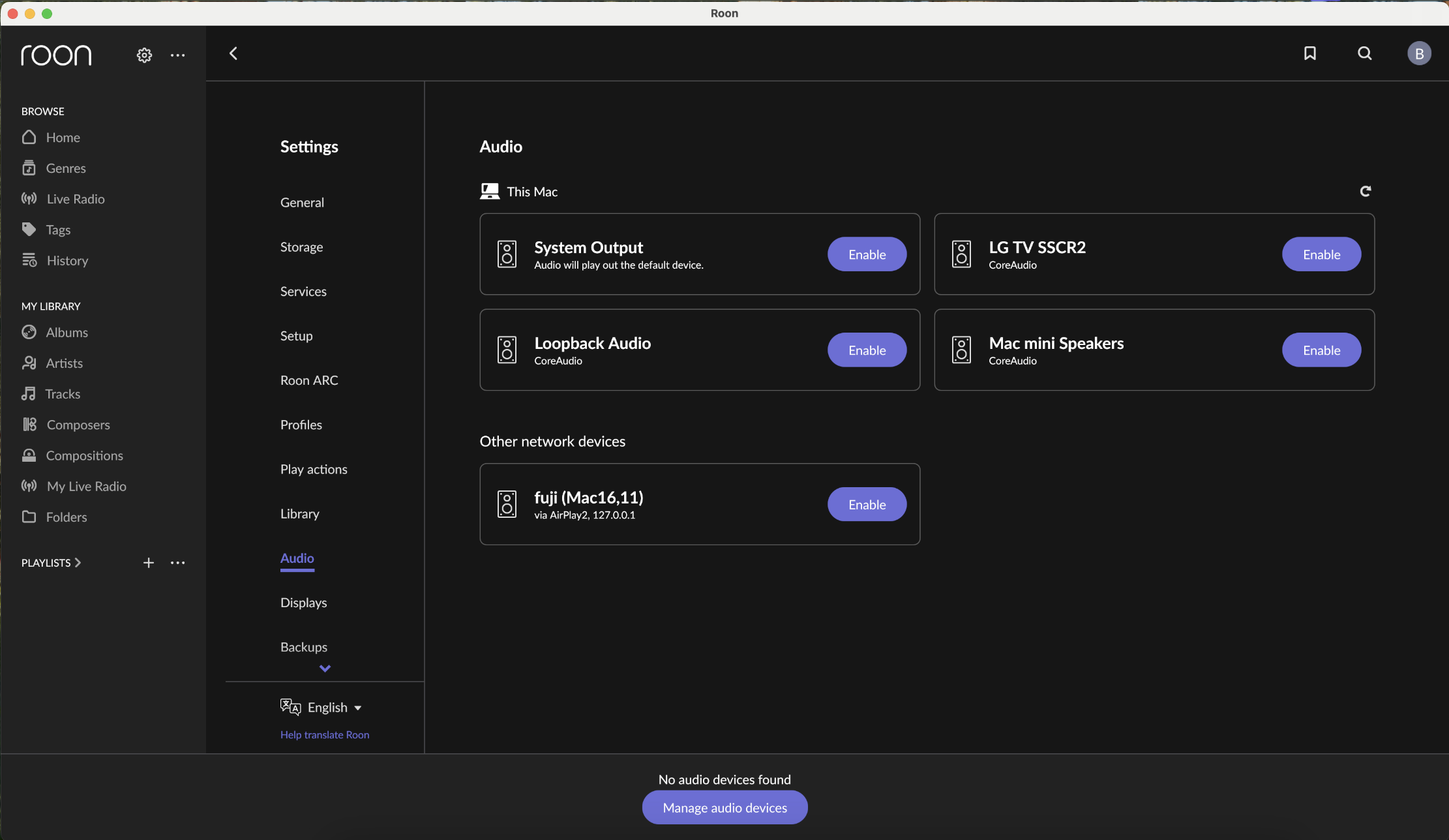Image resolution: width=1449 pixels, height=840 pixels.
Task: Open Live Radio in the sidebar
Action: pyautogui.click(x=63, y=199)
